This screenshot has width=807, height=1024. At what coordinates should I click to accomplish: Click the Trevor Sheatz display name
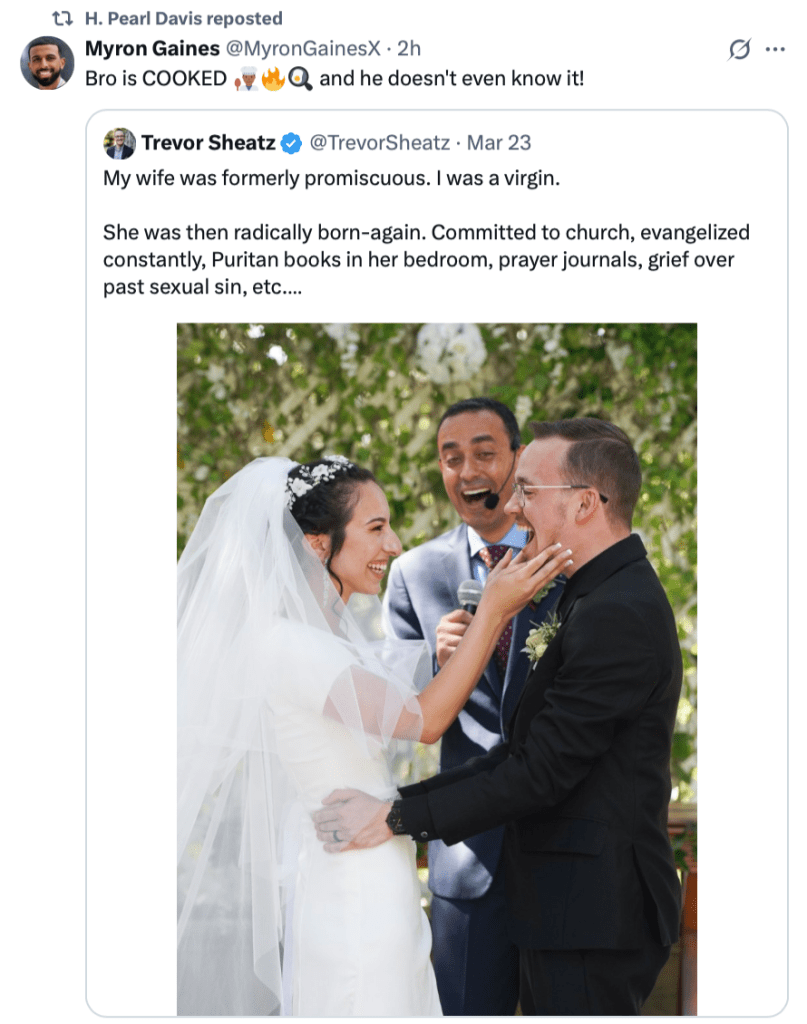pos(208,142)
